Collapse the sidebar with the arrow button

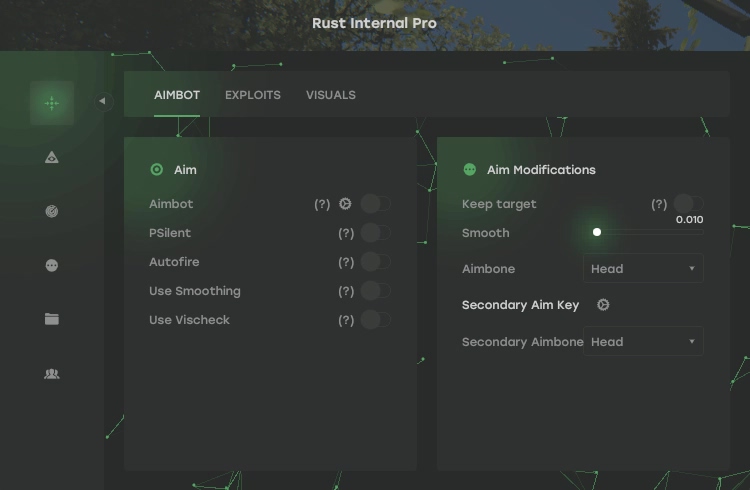click(102, 101)
